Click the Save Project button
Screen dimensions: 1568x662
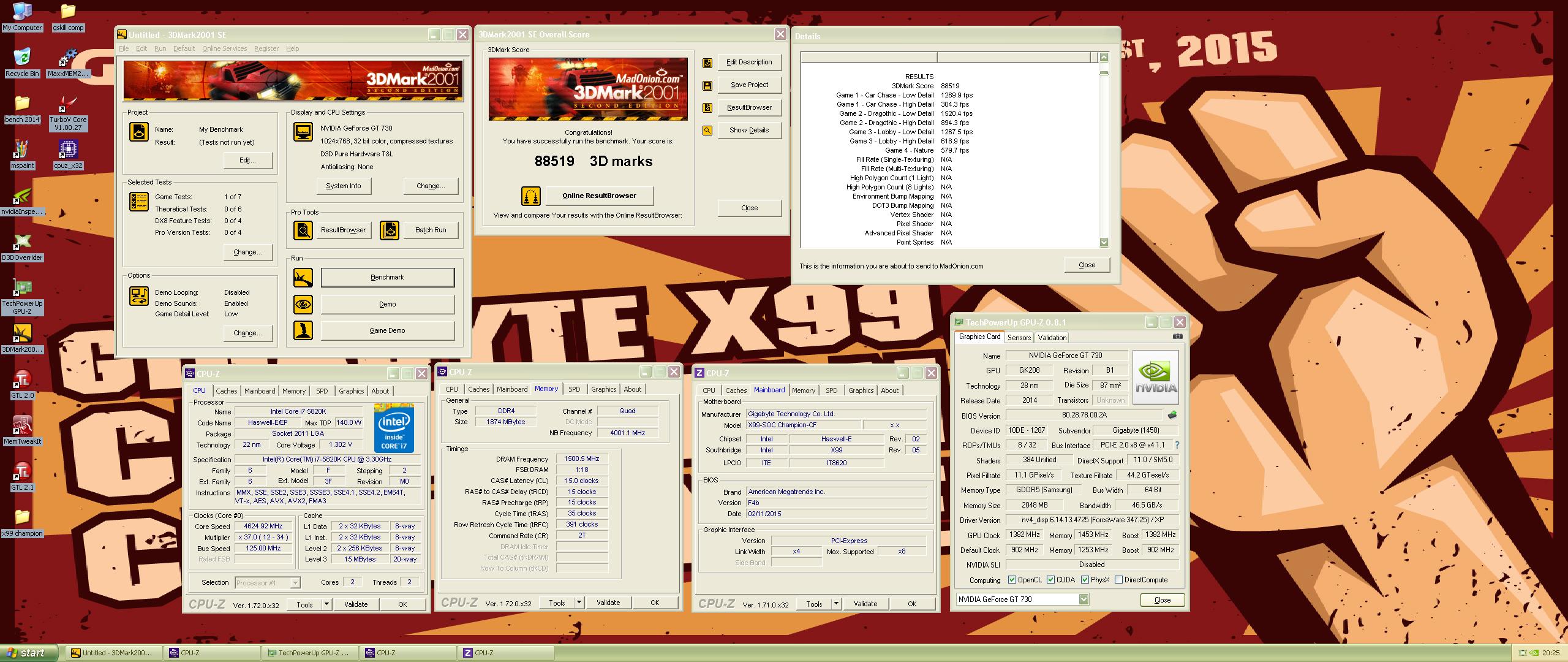[750, 85]
